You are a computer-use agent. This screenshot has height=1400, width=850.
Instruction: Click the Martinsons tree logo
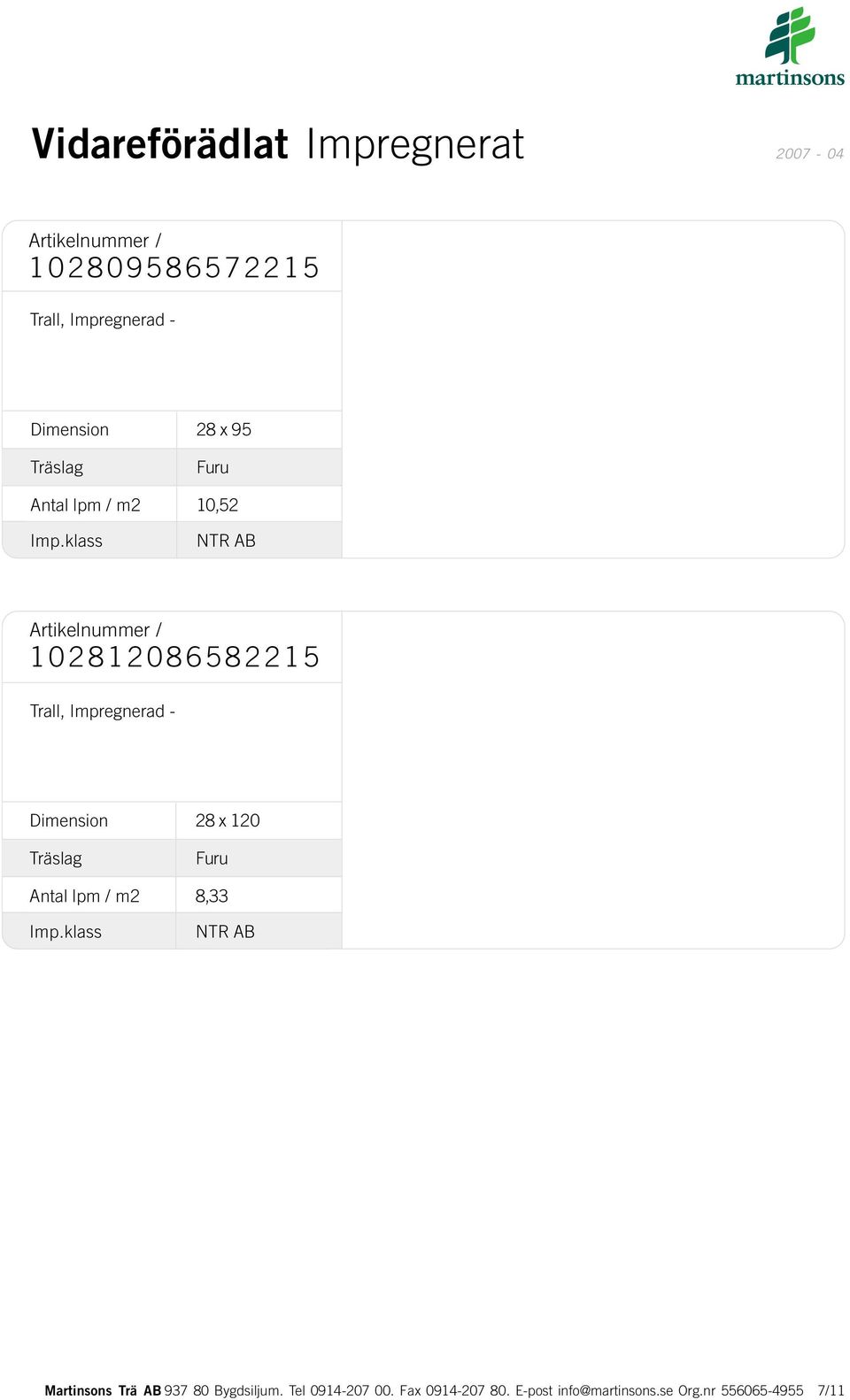point(790,47)
